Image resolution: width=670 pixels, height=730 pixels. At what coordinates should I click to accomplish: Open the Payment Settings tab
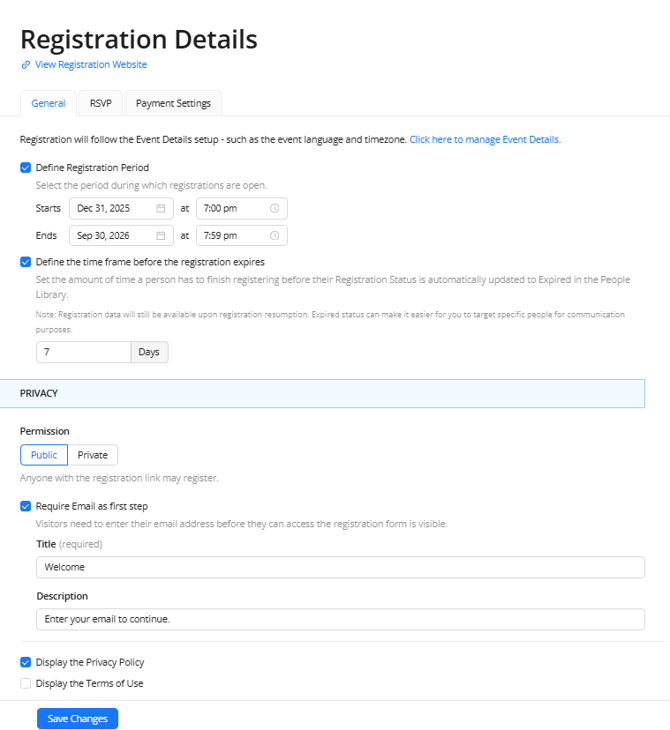(173, 103)
